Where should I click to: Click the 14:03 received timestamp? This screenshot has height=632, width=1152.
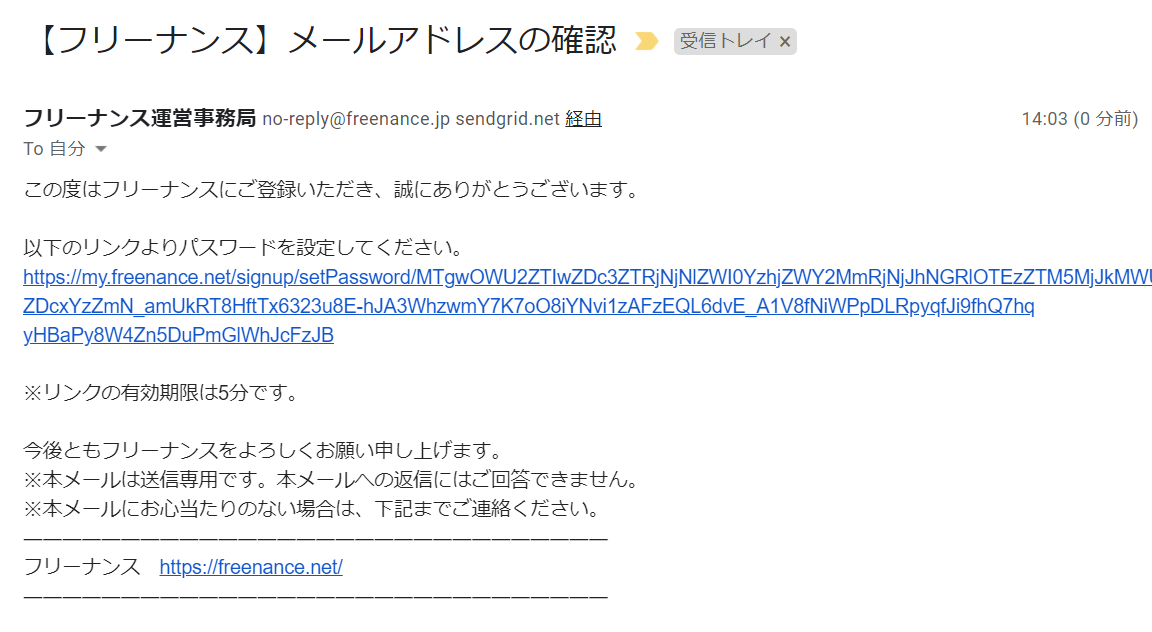tap(1079, 119)
